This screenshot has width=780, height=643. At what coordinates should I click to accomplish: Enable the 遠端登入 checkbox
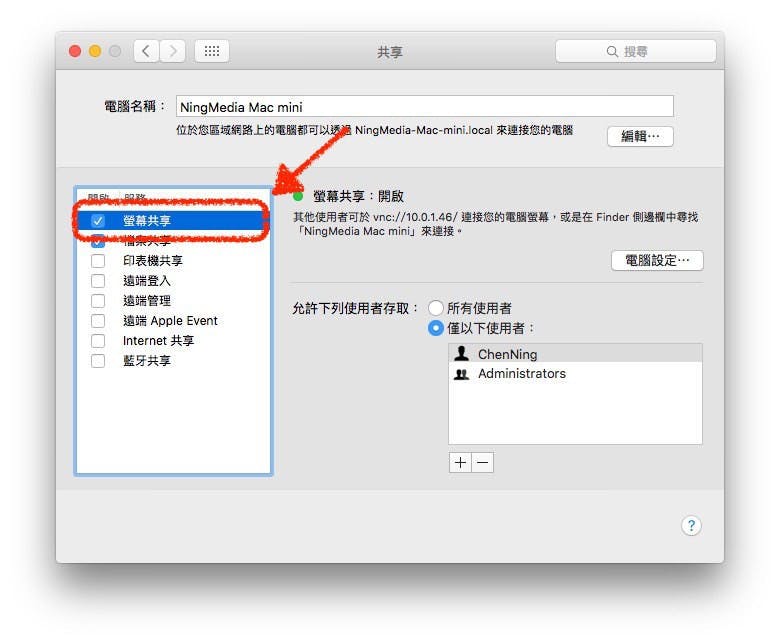[98, 281]
